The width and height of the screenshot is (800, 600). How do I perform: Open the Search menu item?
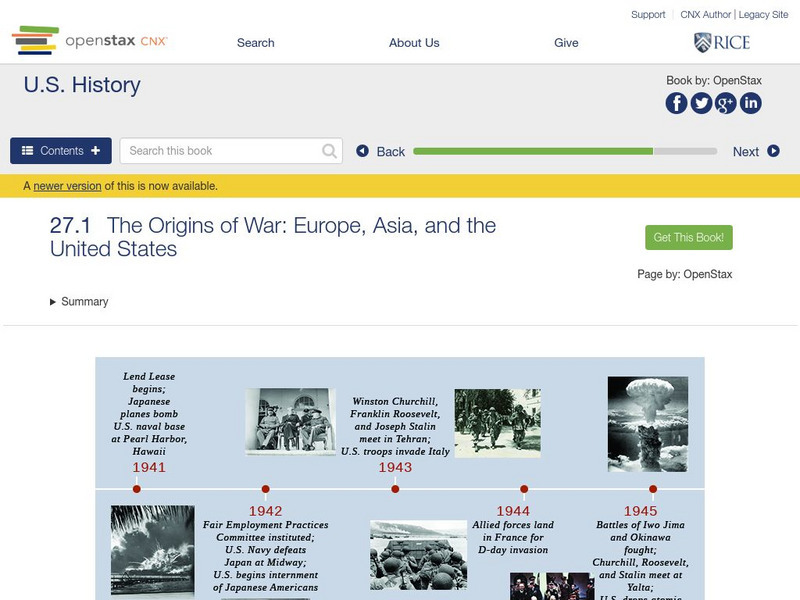coord(255,43)
